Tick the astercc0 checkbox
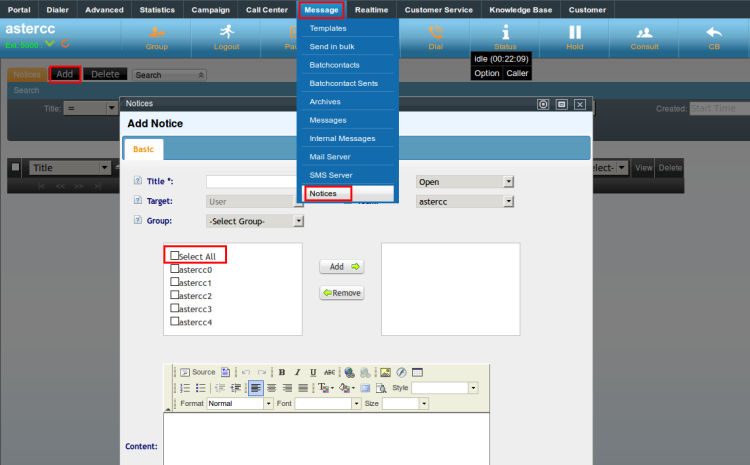Viewport: 750px width, 465px height. pos(175,270)
